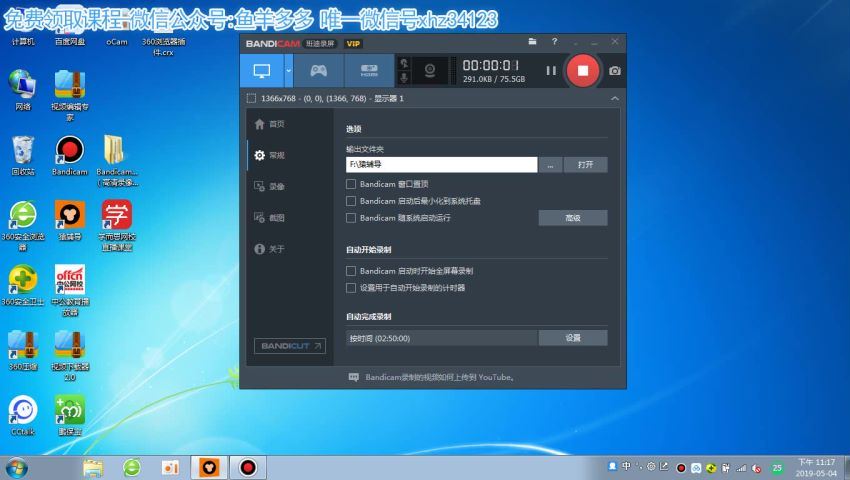Open Bandicam help question mark

pyautogui.click(x=554, y=42)
